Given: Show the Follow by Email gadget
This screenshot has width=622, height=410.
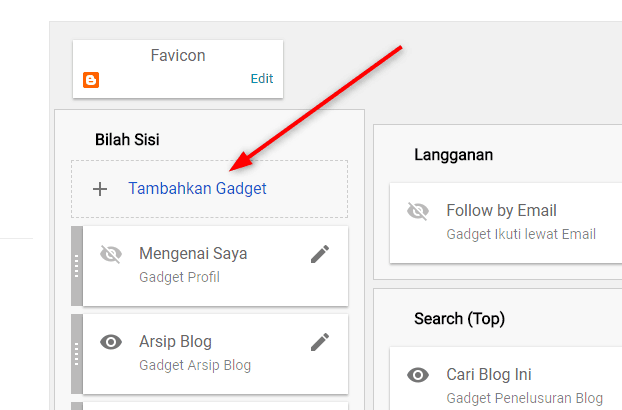Looking at the screenshot, I should pos(418,211).
